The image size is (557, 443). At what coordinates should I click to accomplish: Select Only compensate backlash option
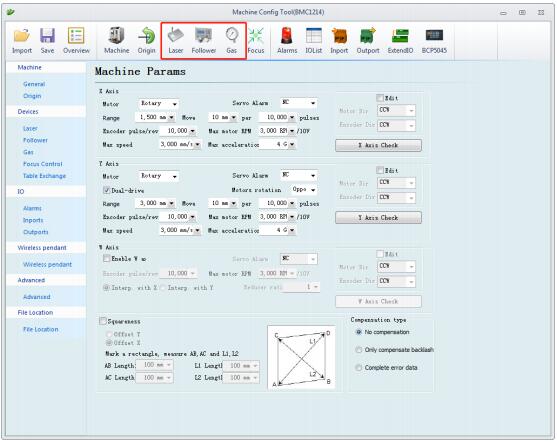[359, 350]
